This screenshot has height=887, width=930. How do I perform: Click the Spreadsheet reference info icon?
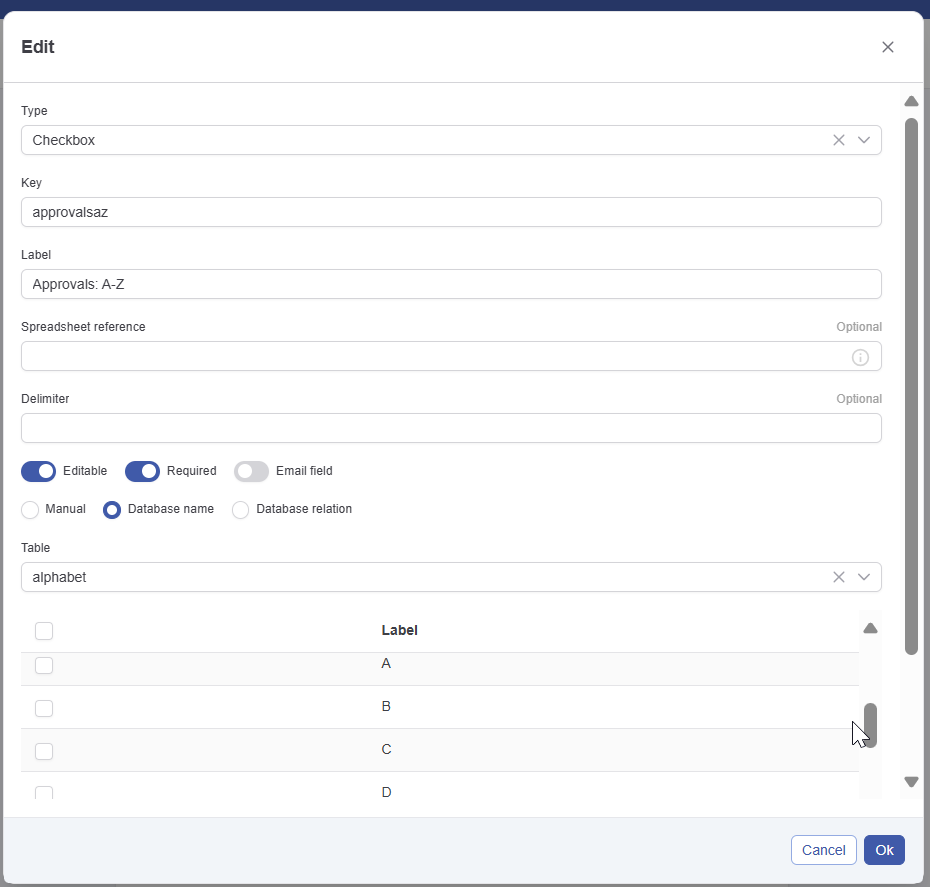[860, 357]
